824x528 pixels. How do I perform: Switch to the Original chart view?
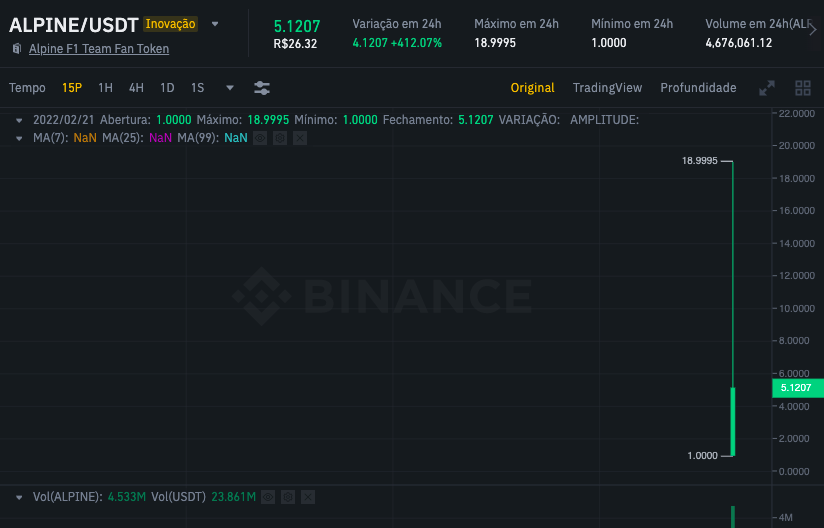(x=532, y=88)
